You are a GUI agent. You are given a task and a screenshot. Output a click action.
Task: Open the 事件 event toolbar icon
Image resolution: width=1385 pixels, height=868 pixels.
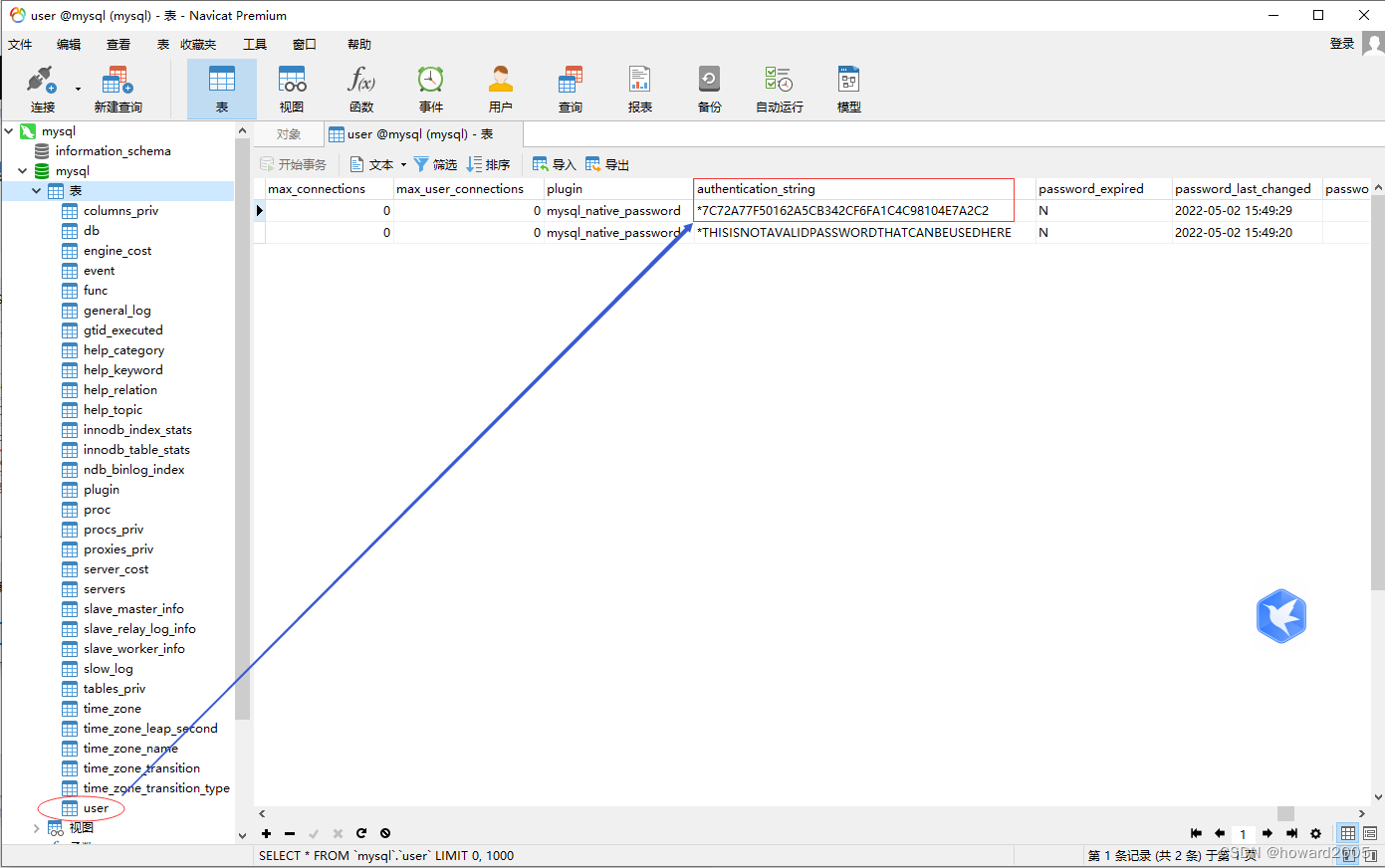coord(431,90)
